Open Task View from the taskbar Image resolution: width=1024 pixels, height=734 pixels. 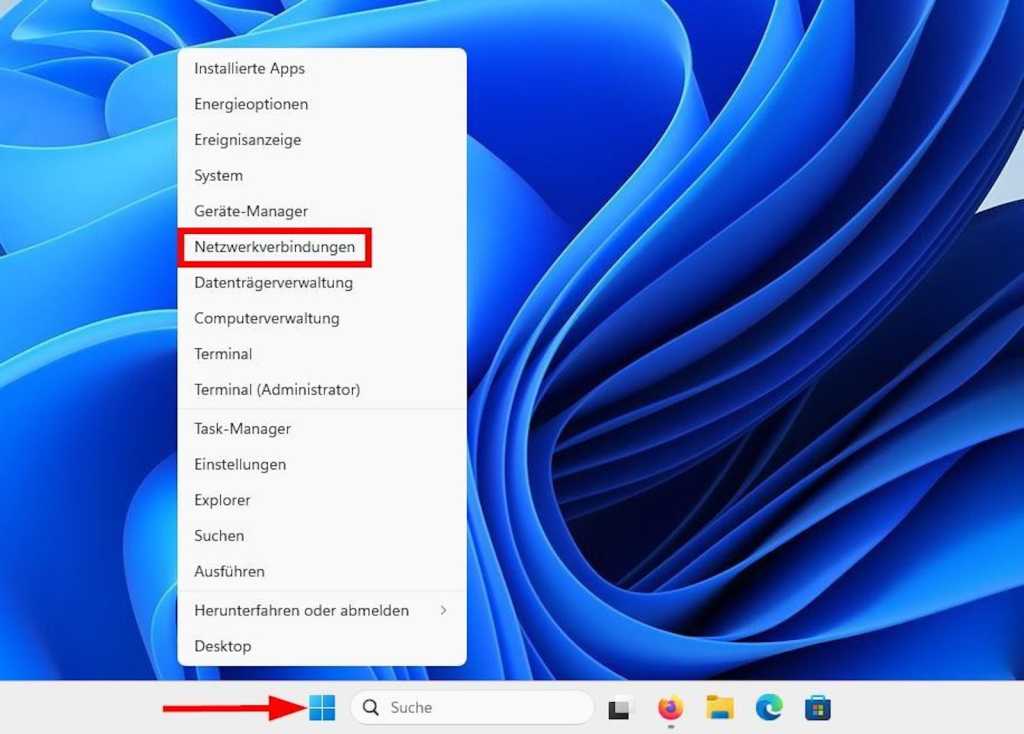coord(621,708)
